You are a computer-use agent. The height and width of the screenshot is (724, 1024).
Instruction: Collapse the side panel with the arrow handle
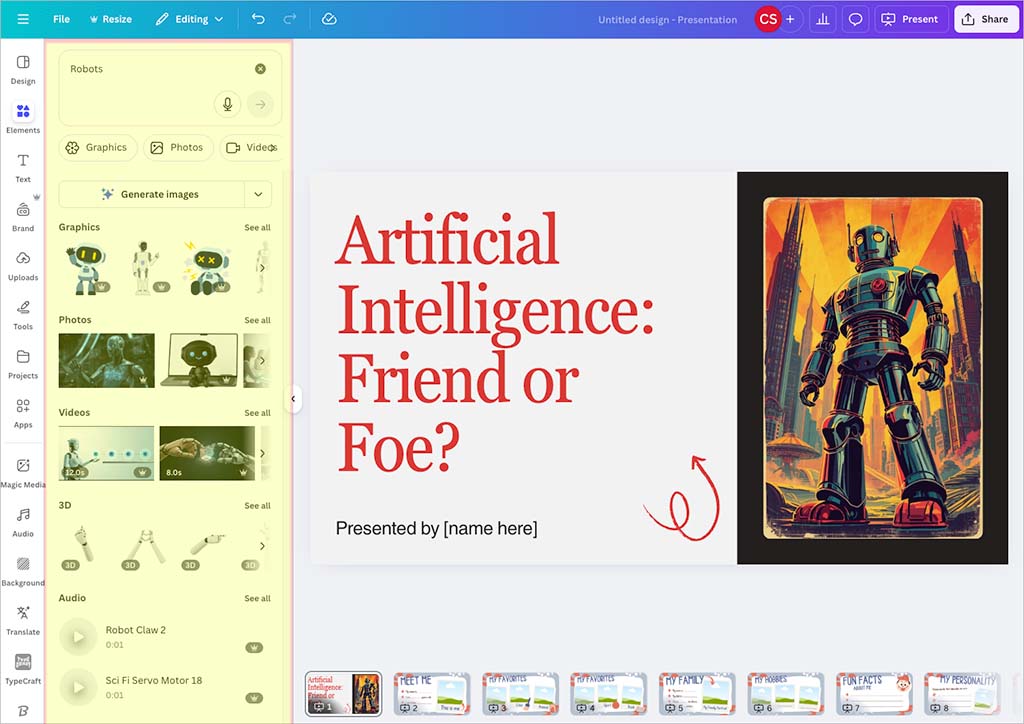294,399
